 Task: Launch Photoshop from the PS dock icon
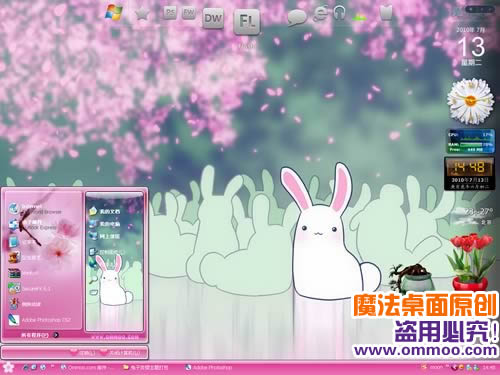pos(170,13)
